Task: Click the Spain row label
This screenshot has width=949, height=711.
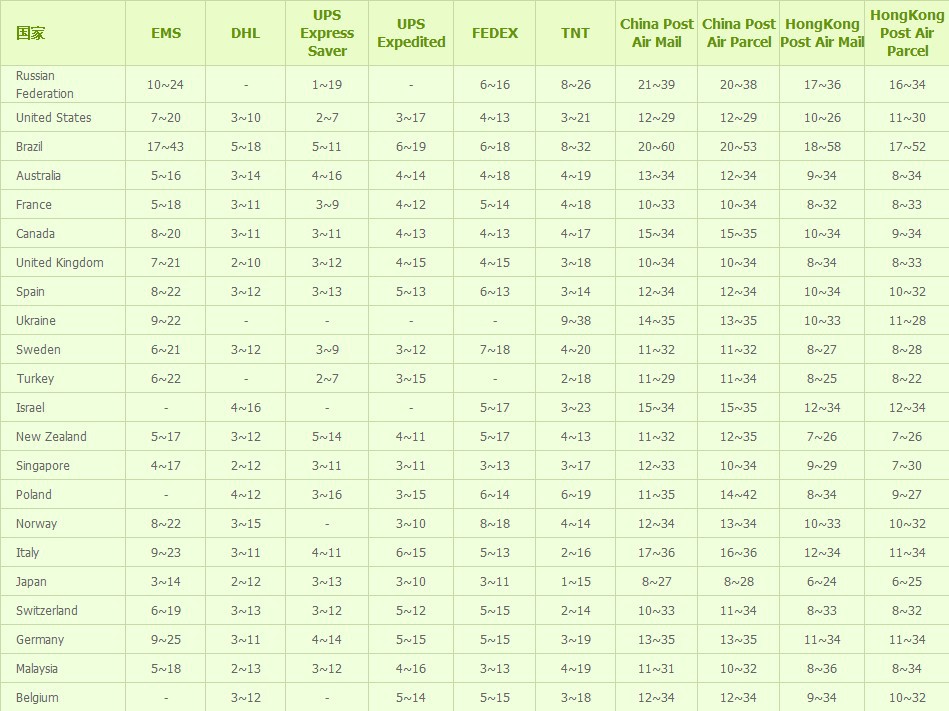Action: (x=30, y=292)
